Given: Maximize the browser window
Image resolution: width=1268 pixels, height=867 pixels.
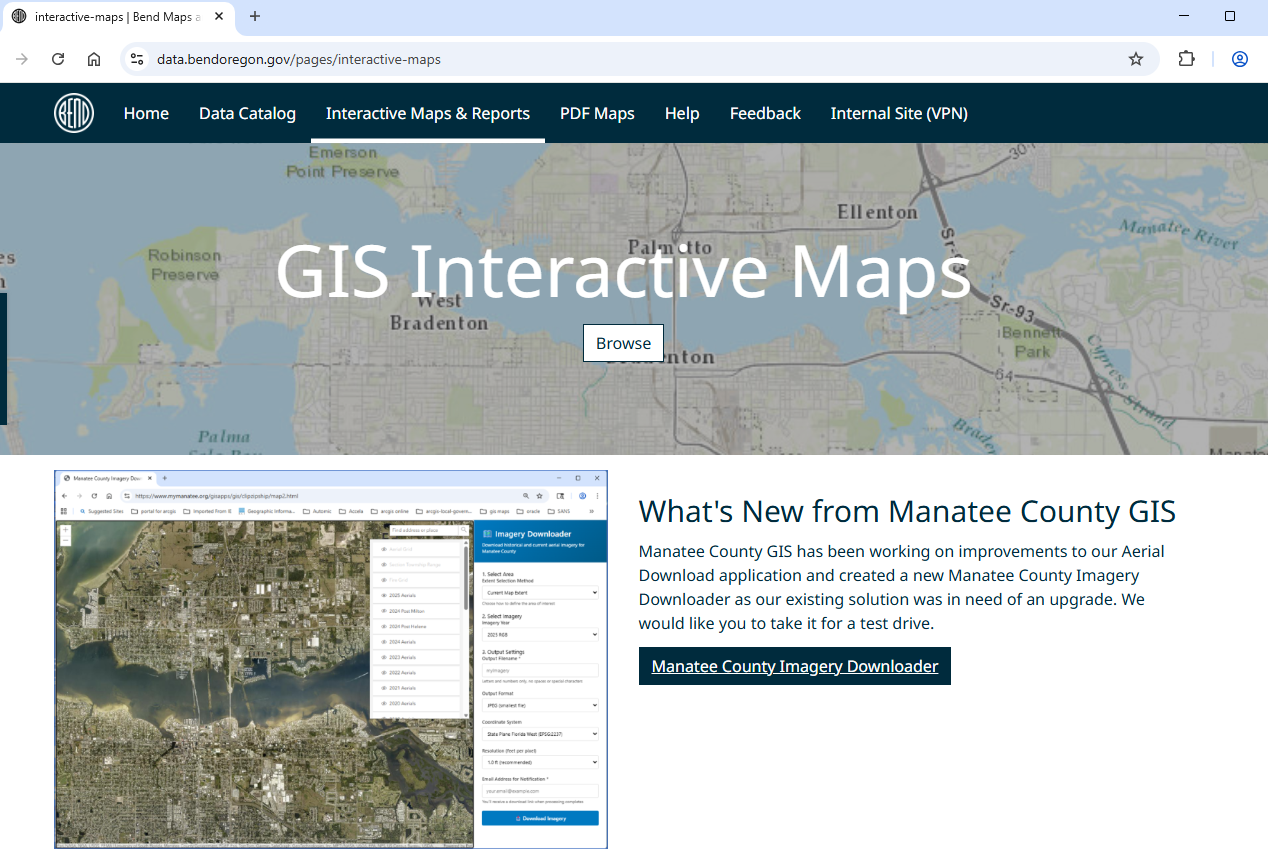Looking at the screenshot, I should [x=1230, y=16].
